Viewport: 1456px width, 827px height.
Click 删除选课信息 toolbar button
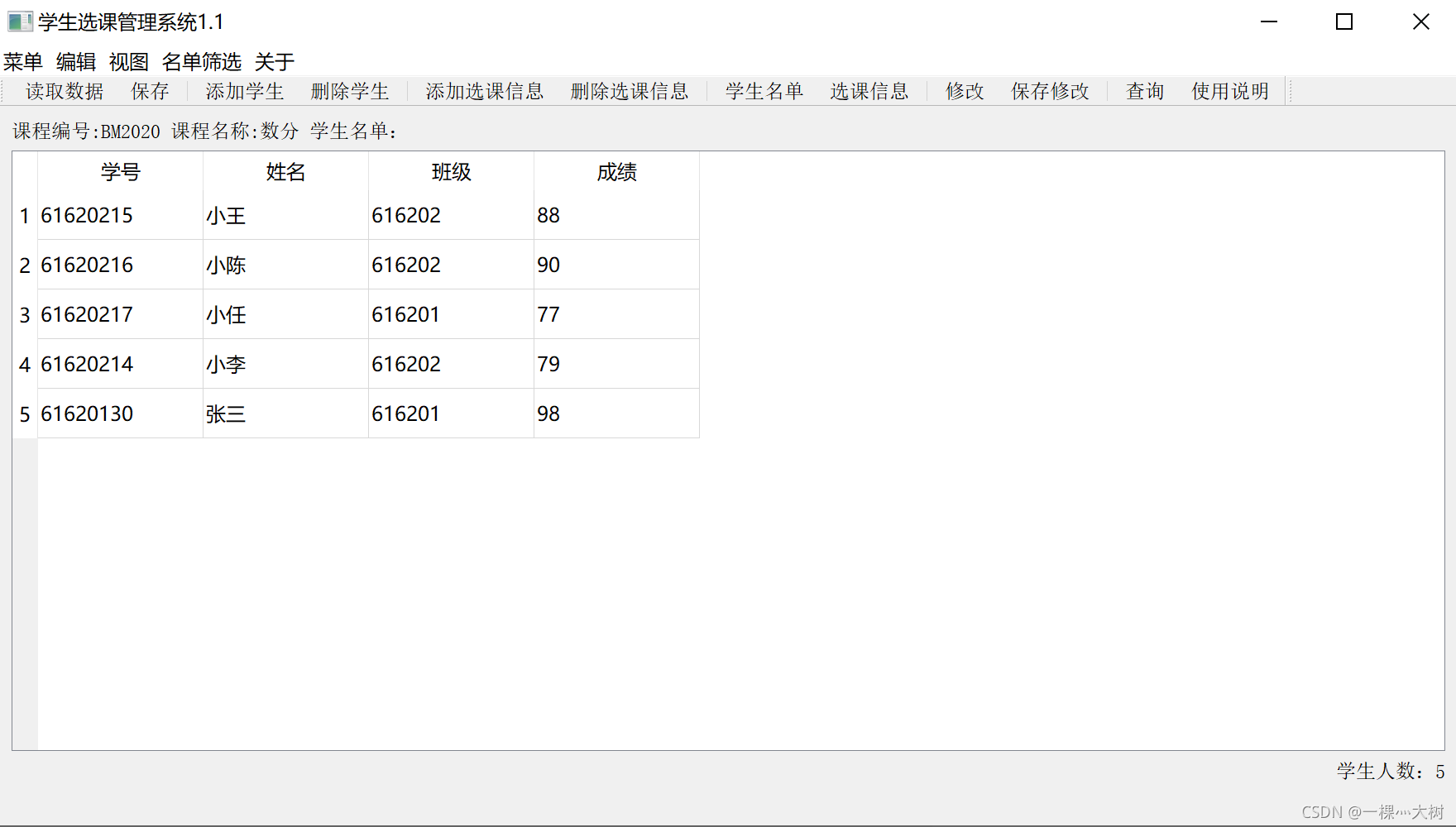pyautogui.click(x=630, y=91)
